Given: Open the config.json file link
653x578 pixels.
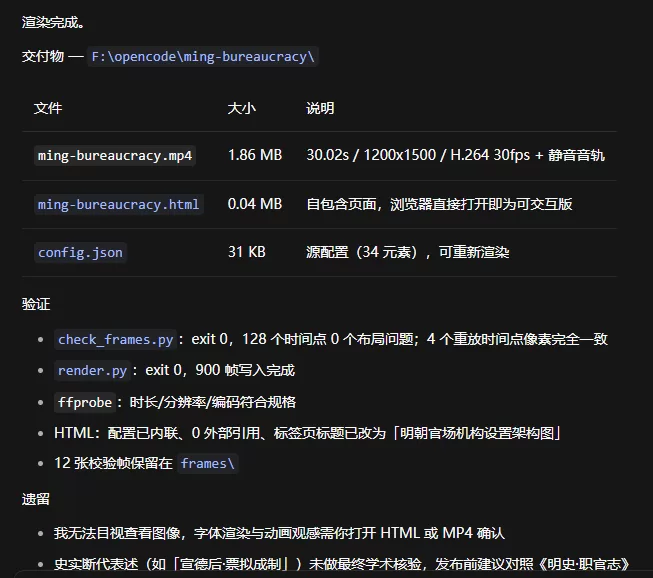Looking at the screenshot, I should coord(80,252).
